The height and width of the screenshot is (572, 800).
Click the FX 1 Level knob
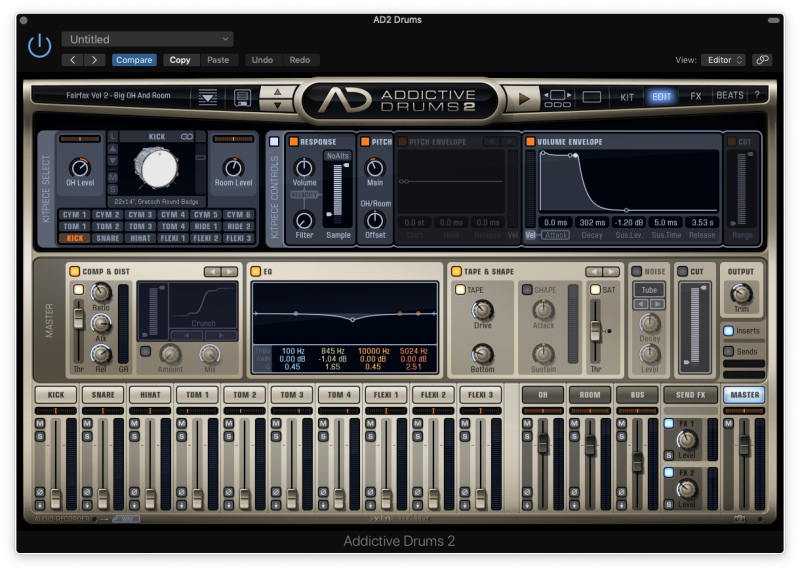687,440
